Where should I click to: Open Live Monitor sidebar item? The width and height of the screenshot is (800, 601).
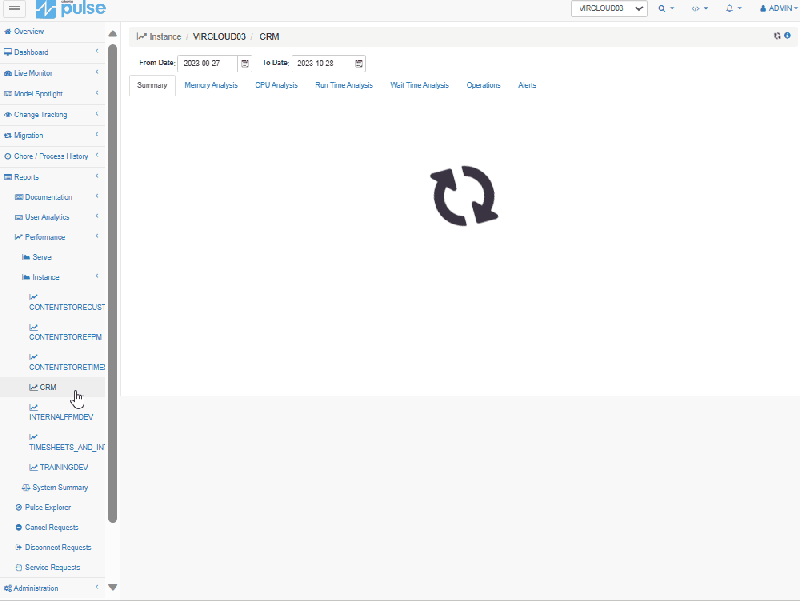[x=33, y=73]
